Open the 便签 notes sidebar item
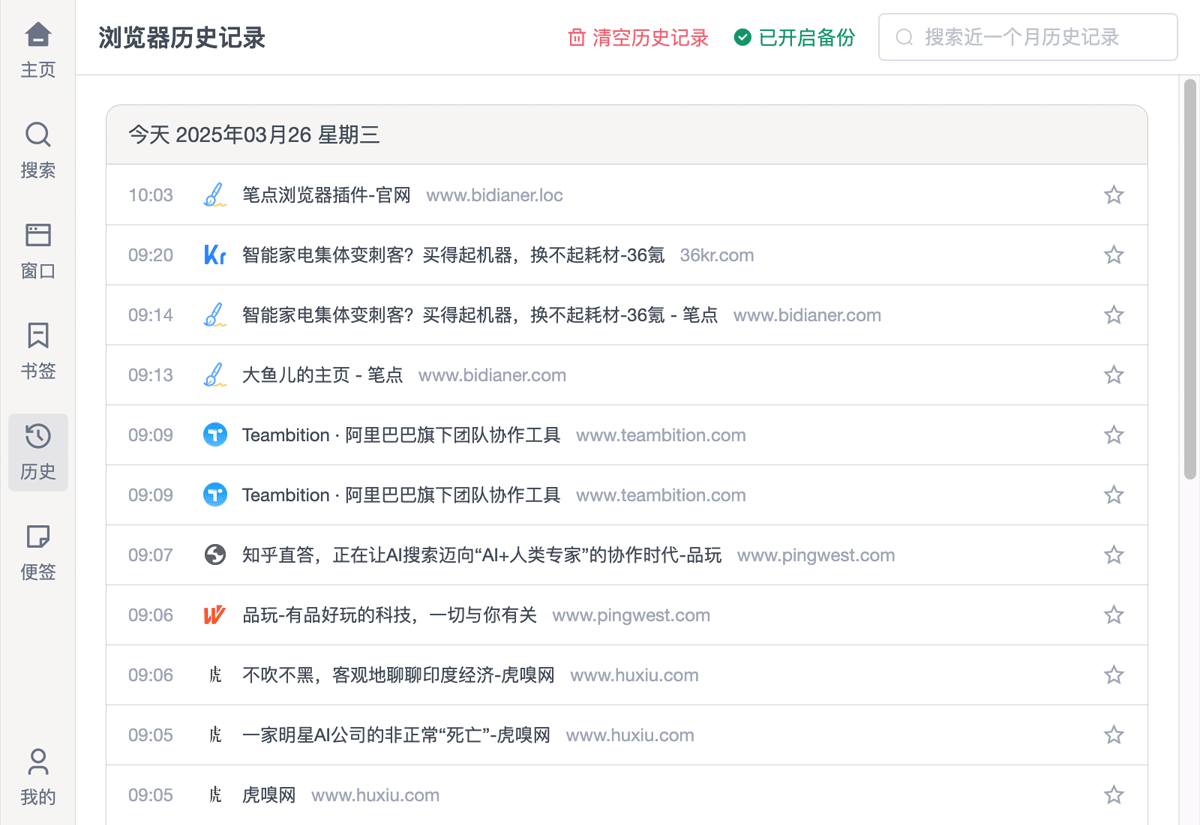The width and height of the screenshot is (1200, 825). point(38,553)
